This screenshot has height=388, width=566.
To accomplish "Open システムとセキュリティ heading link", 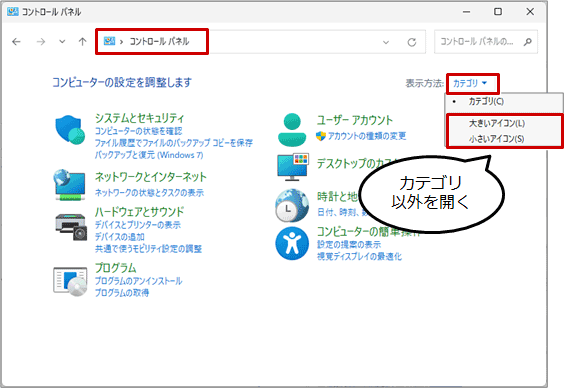I will [x=139, y=118].
